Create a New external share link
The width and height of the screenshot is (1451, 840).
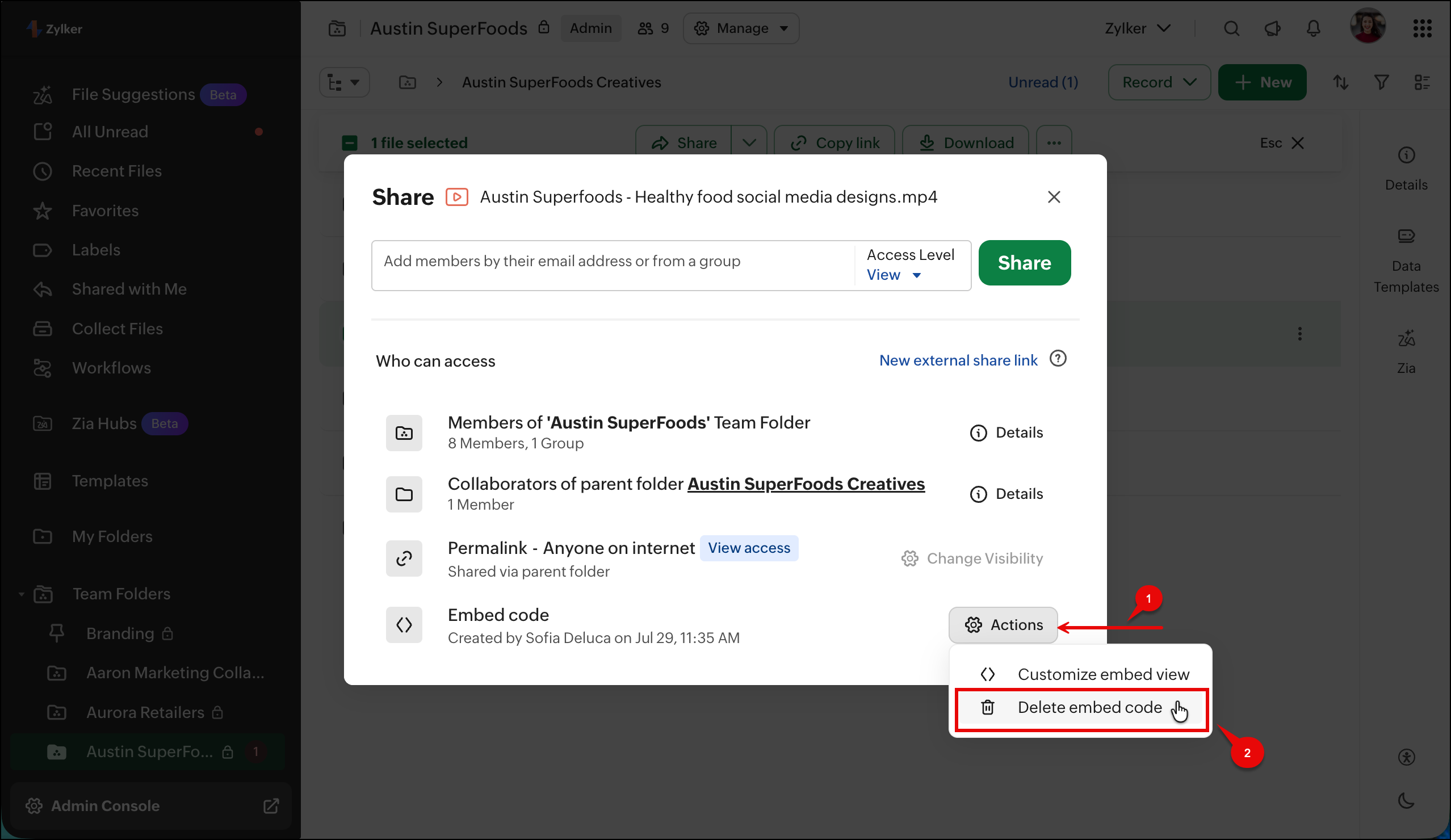click(958, 360)
